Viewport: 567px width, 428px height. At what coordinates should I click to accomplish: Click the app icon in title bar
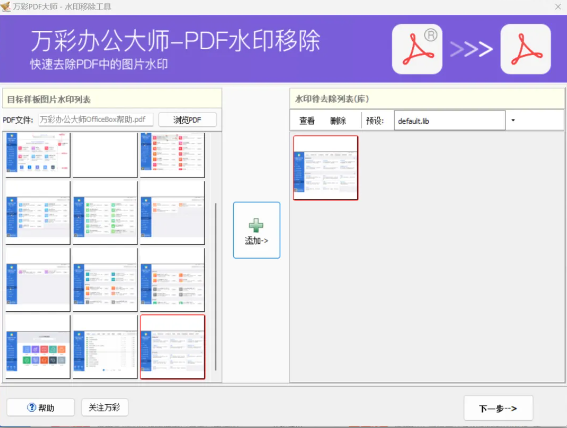pos(5,7)
